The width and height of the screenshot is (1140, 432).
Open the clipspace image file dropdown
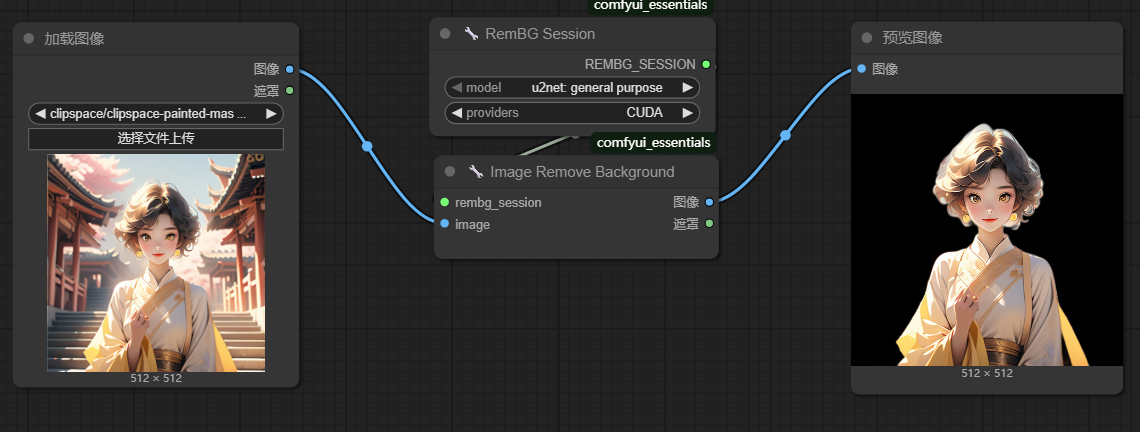pyautogui.click(x=155, y=114)
